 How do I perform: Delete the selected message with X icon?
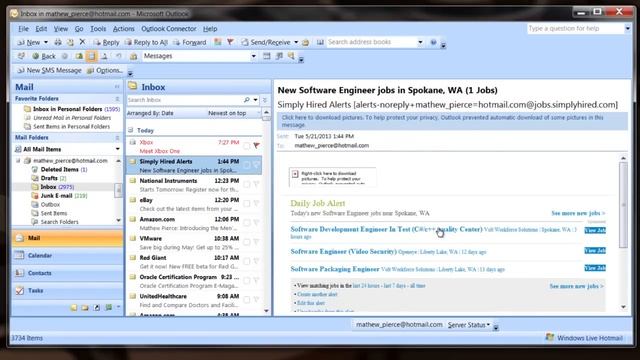tap(82, 42)
